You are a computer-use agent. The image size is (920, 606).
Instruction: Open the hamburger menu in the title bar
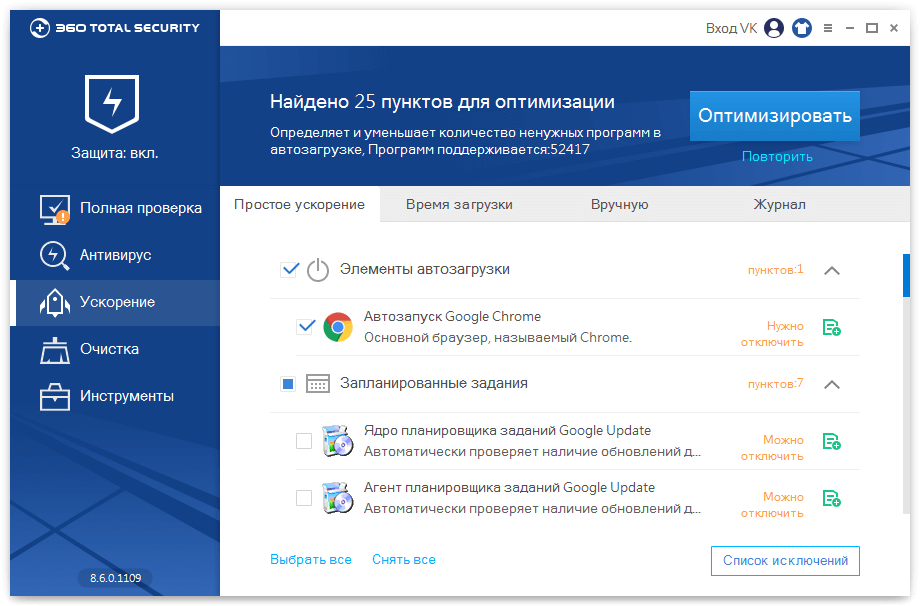(x=828, y=28)
